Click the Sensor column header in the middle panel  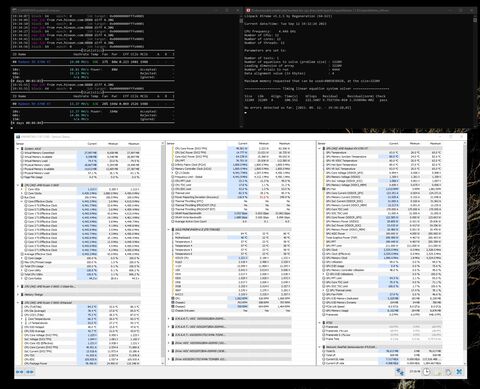(x=171, y=144)
